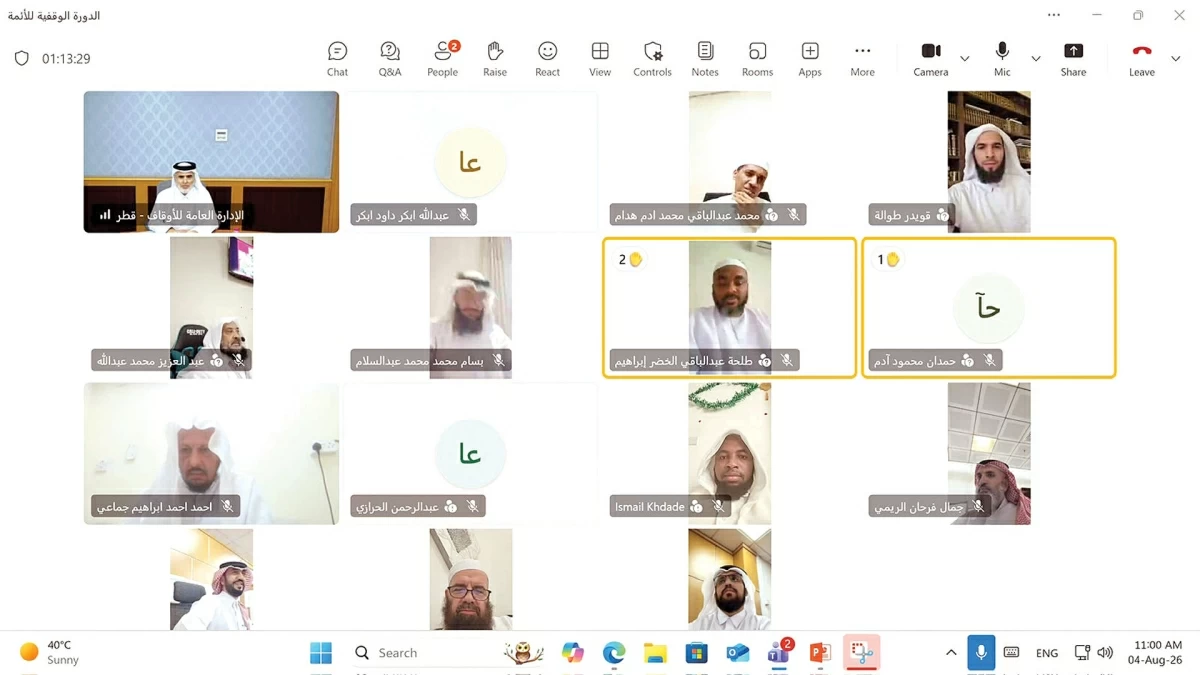The width and height of the screenshot is (1200, 675).
Task: Open meeting Notes
Action: (705, 58)
